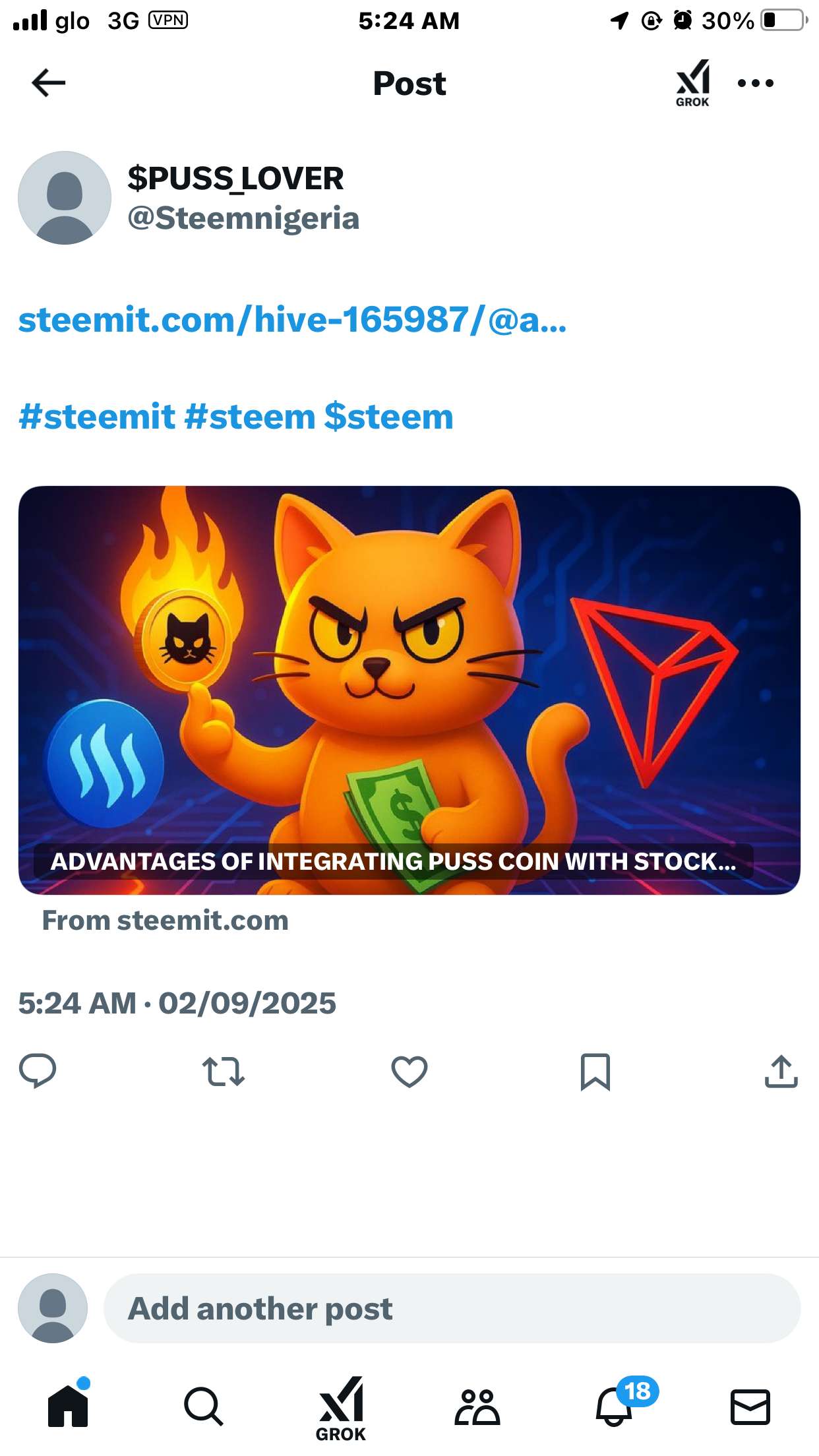Bookmark this post
819x1456 pixels.
tap(595, 1071)
